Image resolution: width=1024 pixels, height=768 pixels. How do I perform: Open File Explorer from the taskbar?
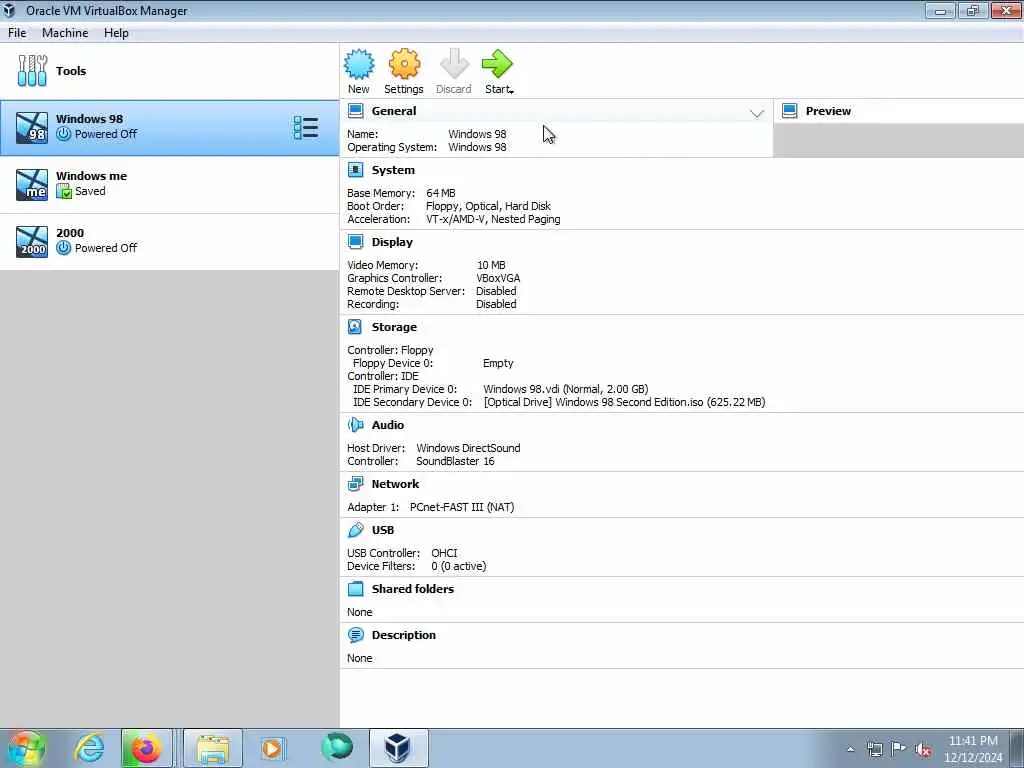coord(213,748)
